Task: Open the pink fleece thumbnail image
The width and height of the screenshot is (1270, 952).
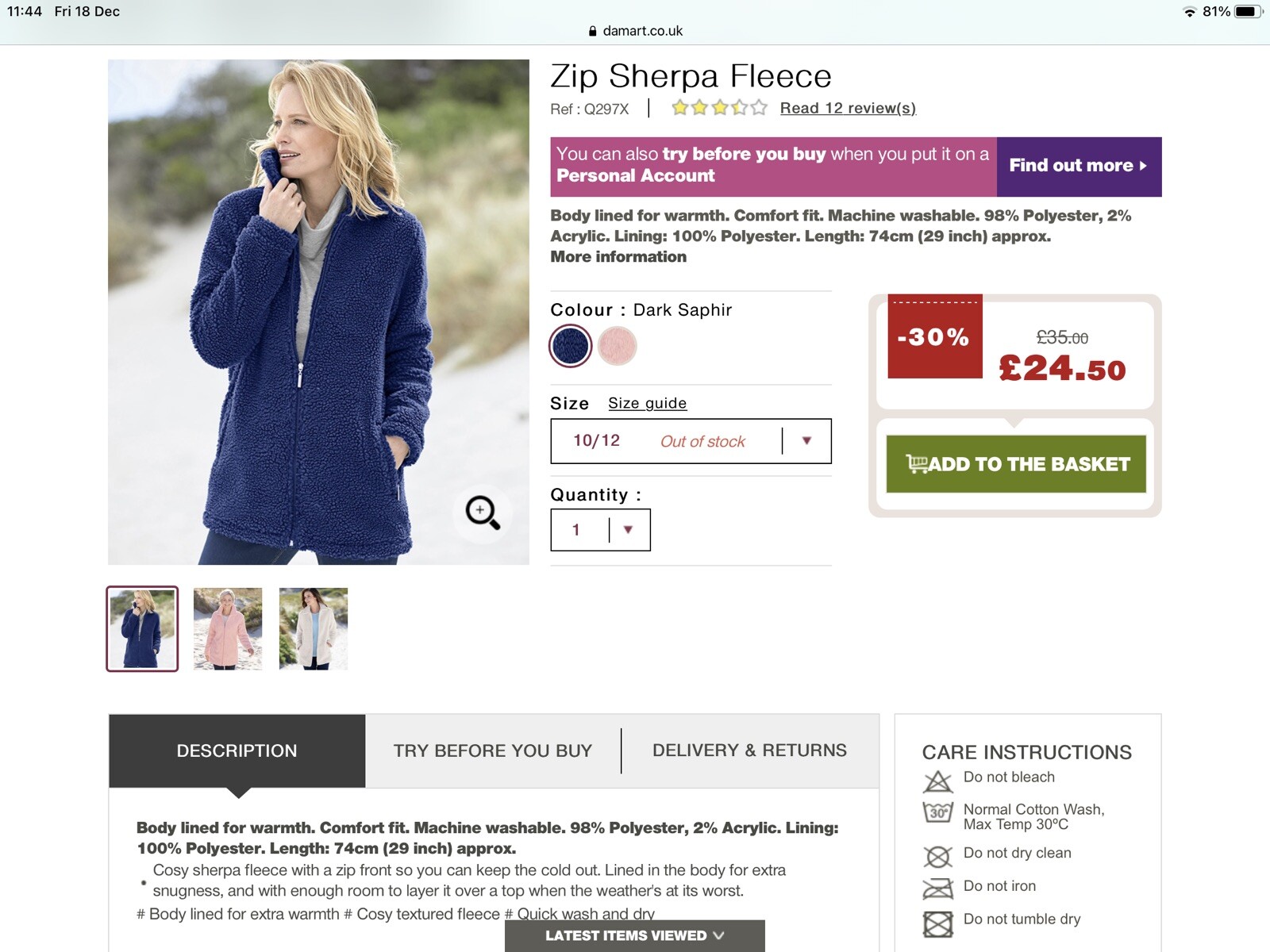Action: pyautogui.click(x=228, y=628)
